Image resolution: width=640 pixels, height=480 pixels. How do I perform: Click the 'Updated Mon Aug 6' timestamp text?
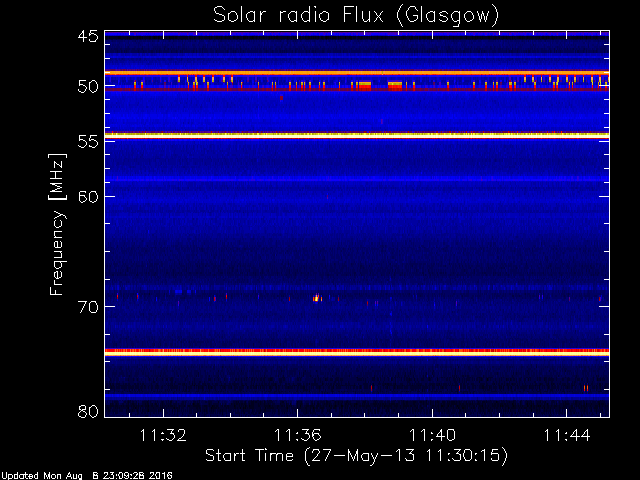87,476
